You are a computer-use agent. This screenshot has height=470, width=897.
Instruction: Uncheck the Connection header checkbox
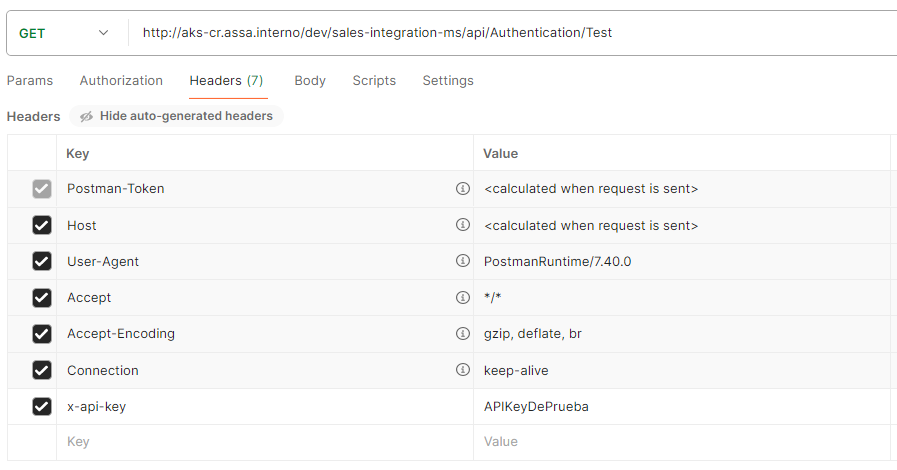point(42,371)
